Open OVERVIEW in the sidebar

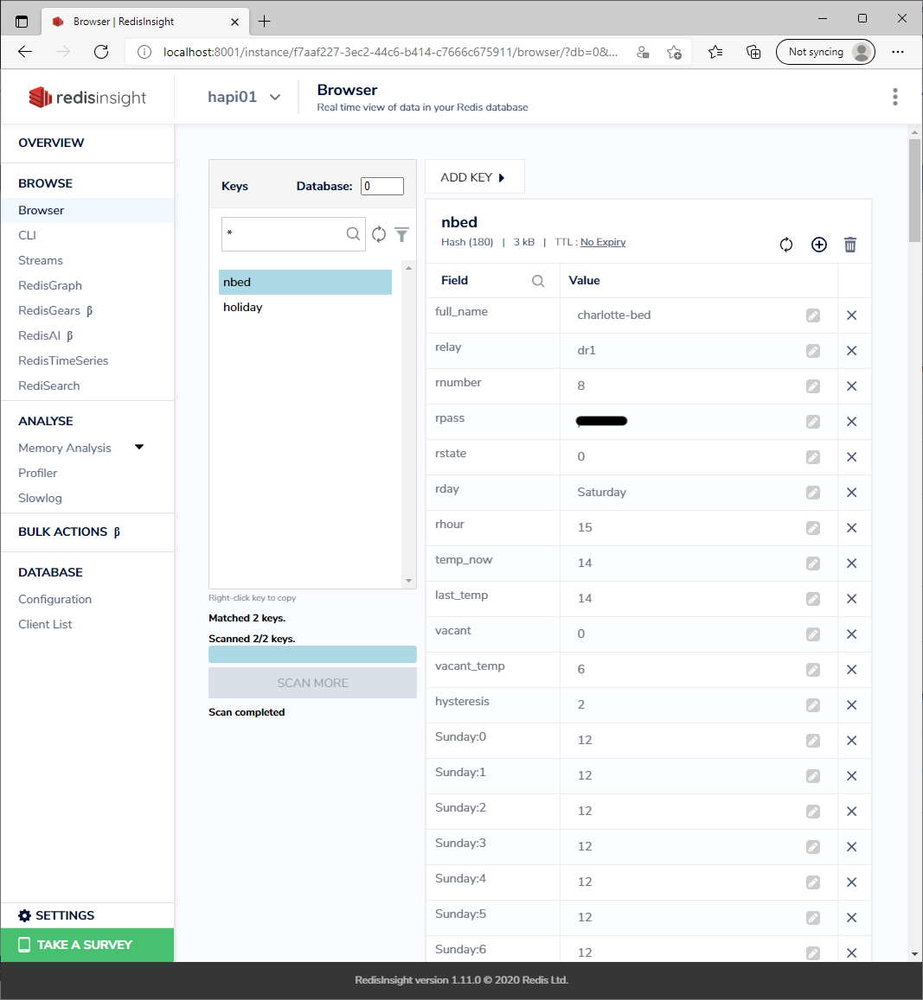point(51,143)
